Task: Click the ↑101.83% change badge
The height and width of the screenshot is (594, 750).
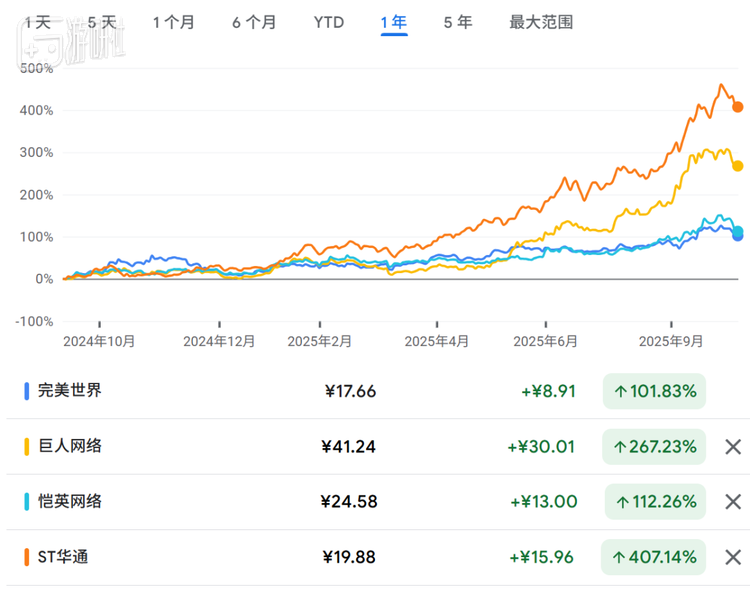Action: tap(655, 391)
